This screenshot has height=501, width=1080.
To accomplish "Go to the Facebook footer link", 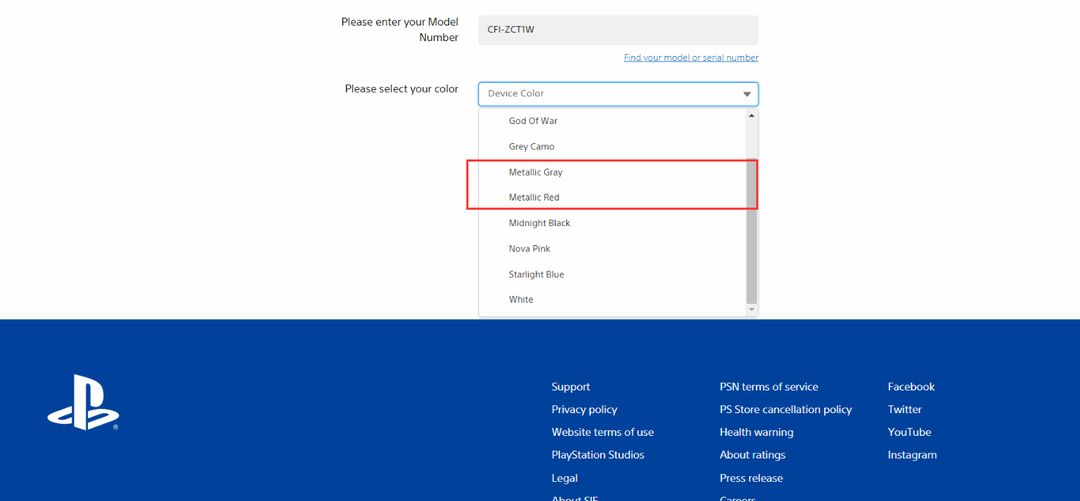I will (x=911, y=387).
